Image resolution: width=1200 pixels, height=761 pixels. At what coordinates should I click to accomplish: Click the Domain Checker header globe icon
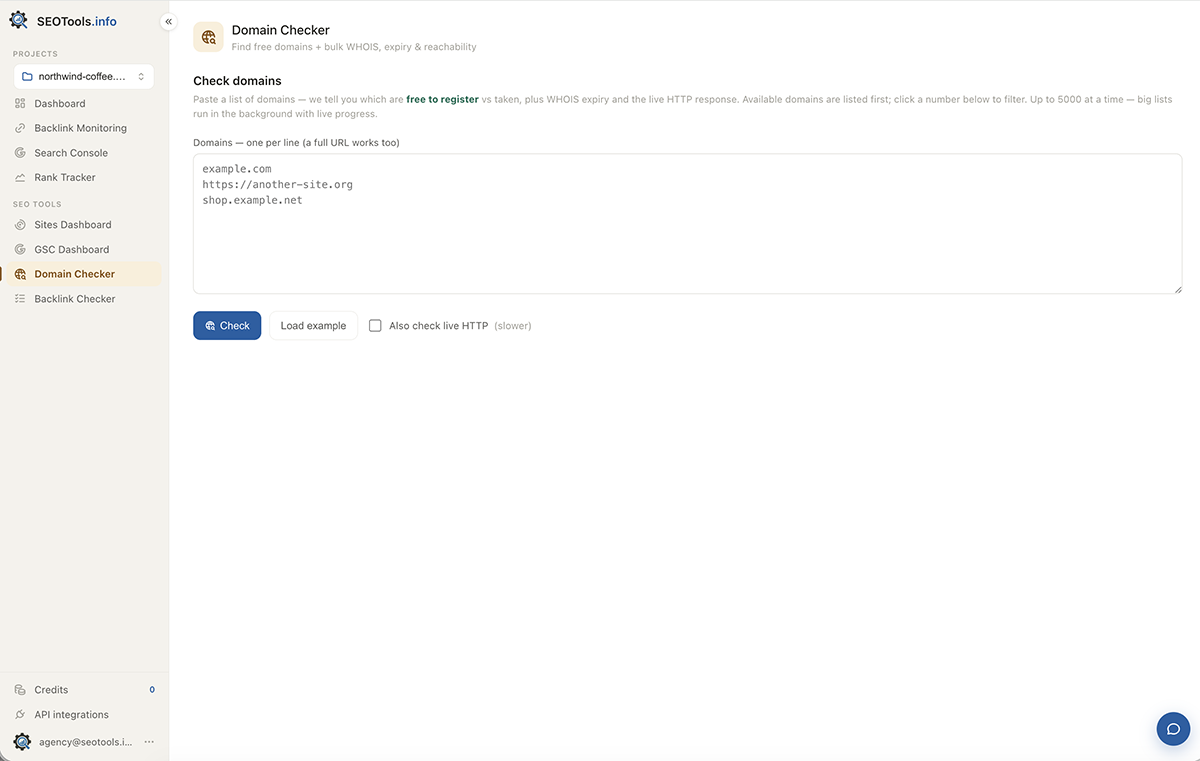point(208,37)
